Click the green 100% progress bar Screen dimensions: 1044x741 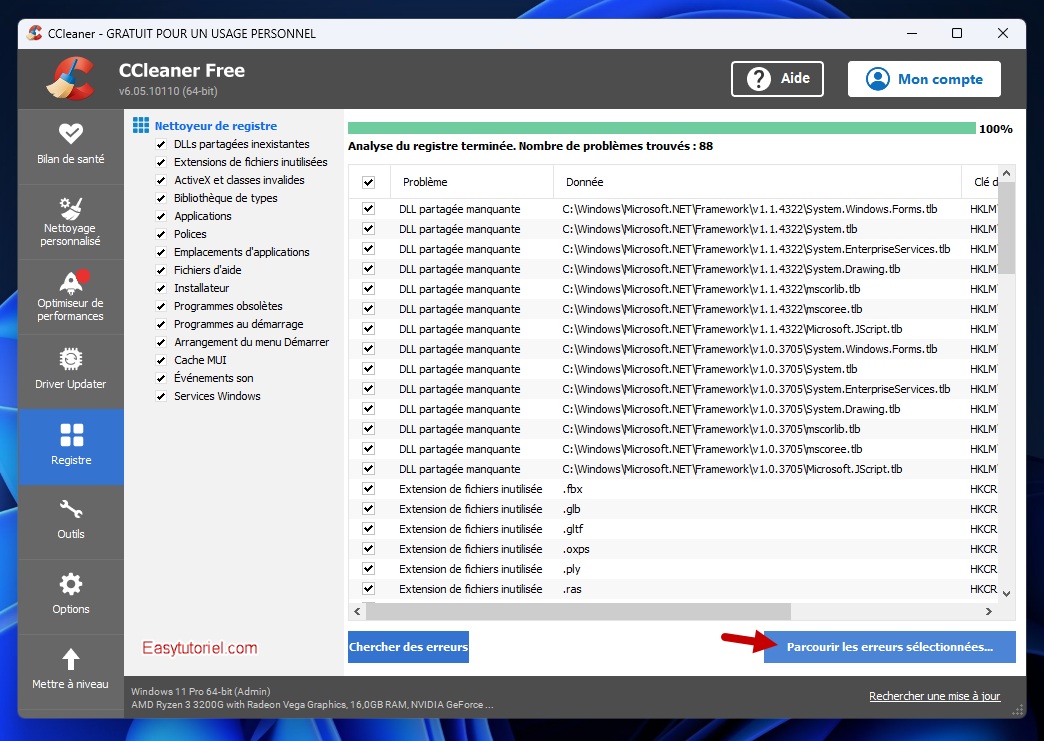click(661, 128)
